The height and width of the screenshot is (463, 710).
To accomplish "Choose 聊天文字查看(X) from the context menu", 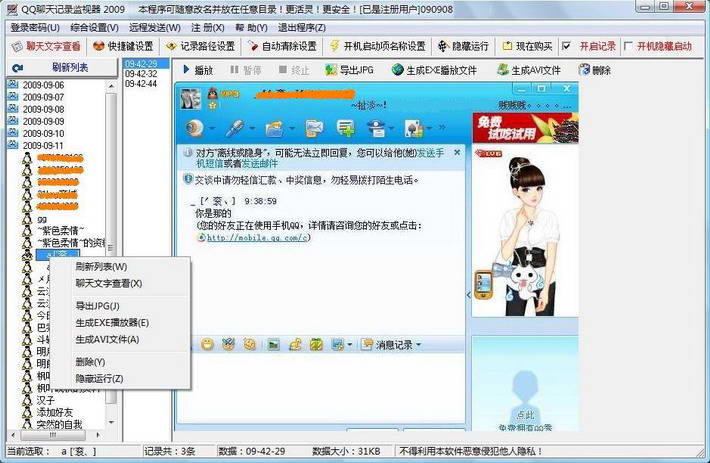I will [109, 283].
